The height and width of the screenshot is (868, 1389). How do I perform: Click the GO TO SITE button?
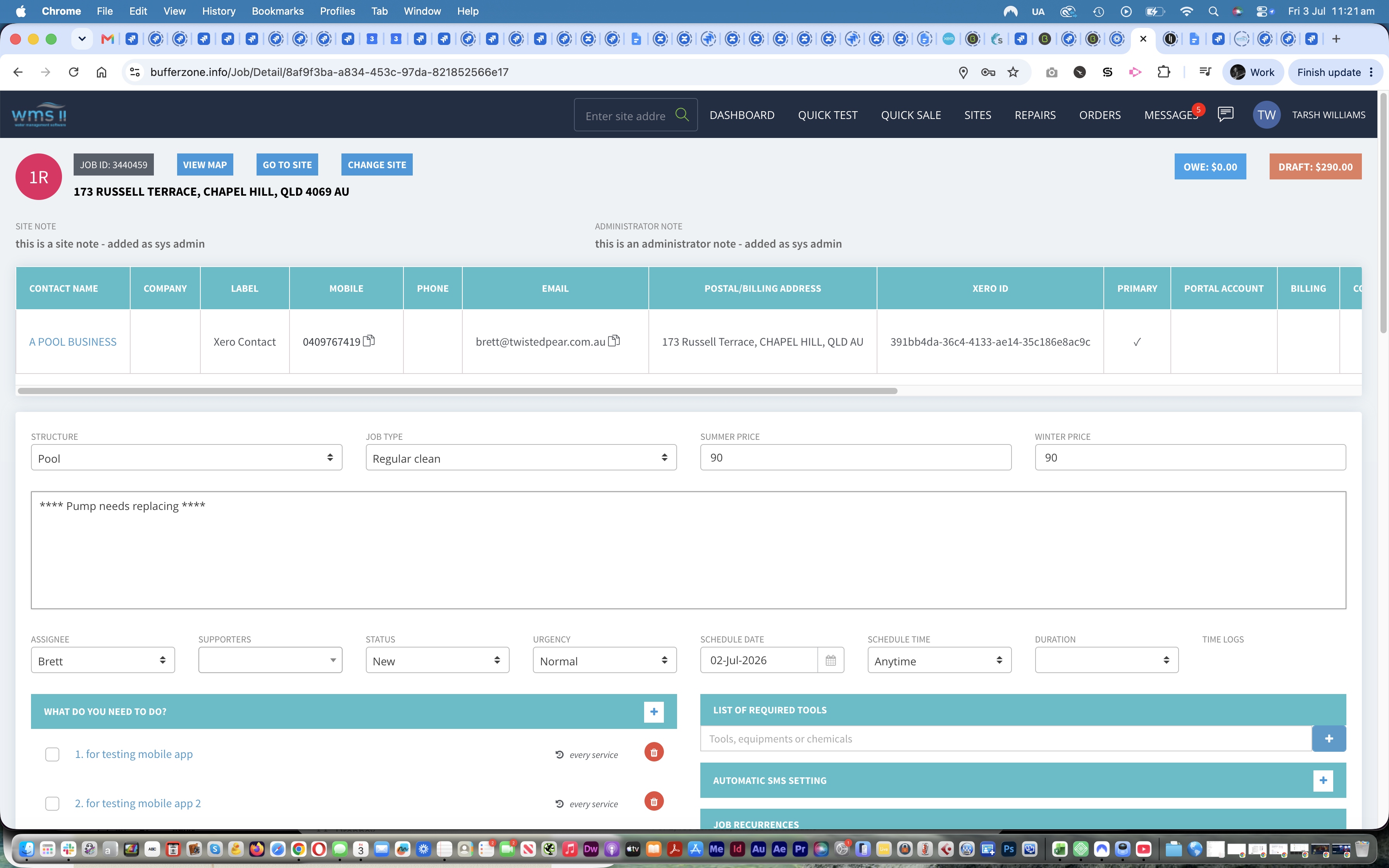pos(287,165)
